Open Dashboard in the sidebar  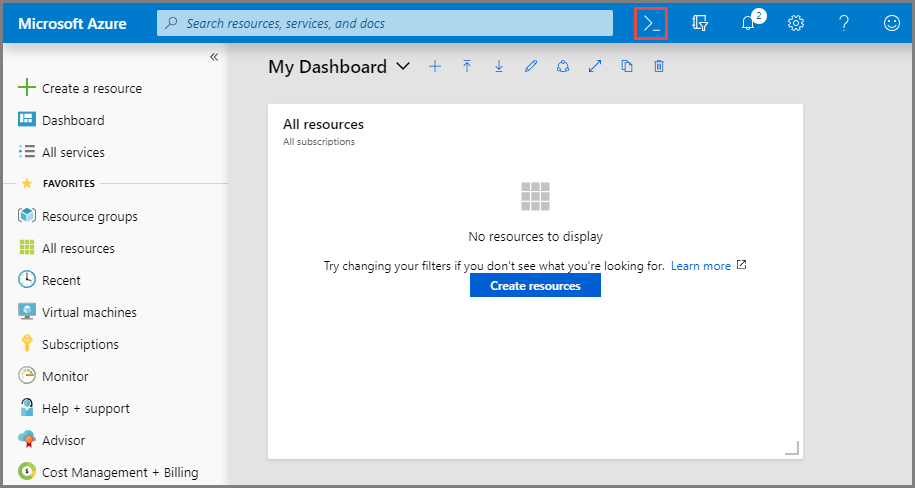[x=73, y=120]
